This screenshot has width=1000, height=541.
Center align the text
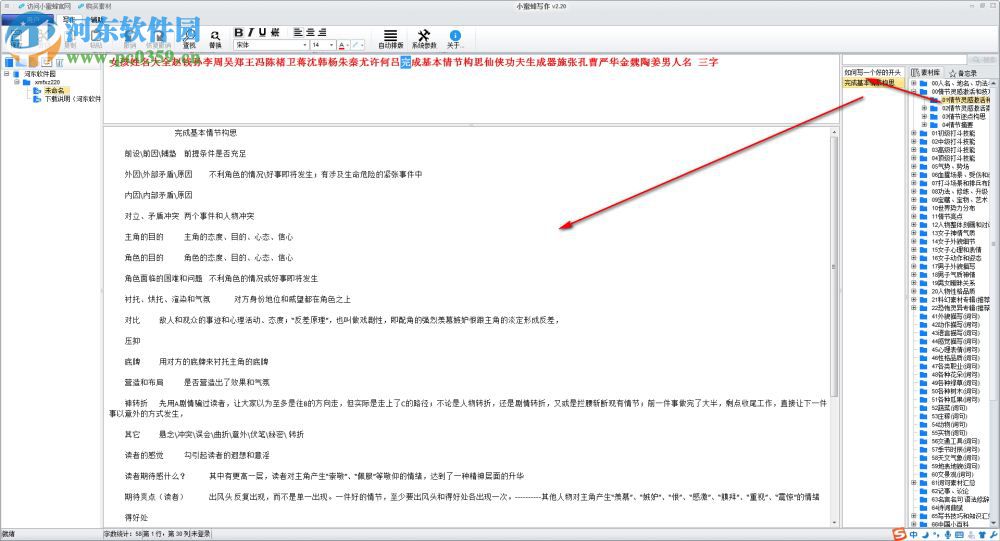pos(310,33)
